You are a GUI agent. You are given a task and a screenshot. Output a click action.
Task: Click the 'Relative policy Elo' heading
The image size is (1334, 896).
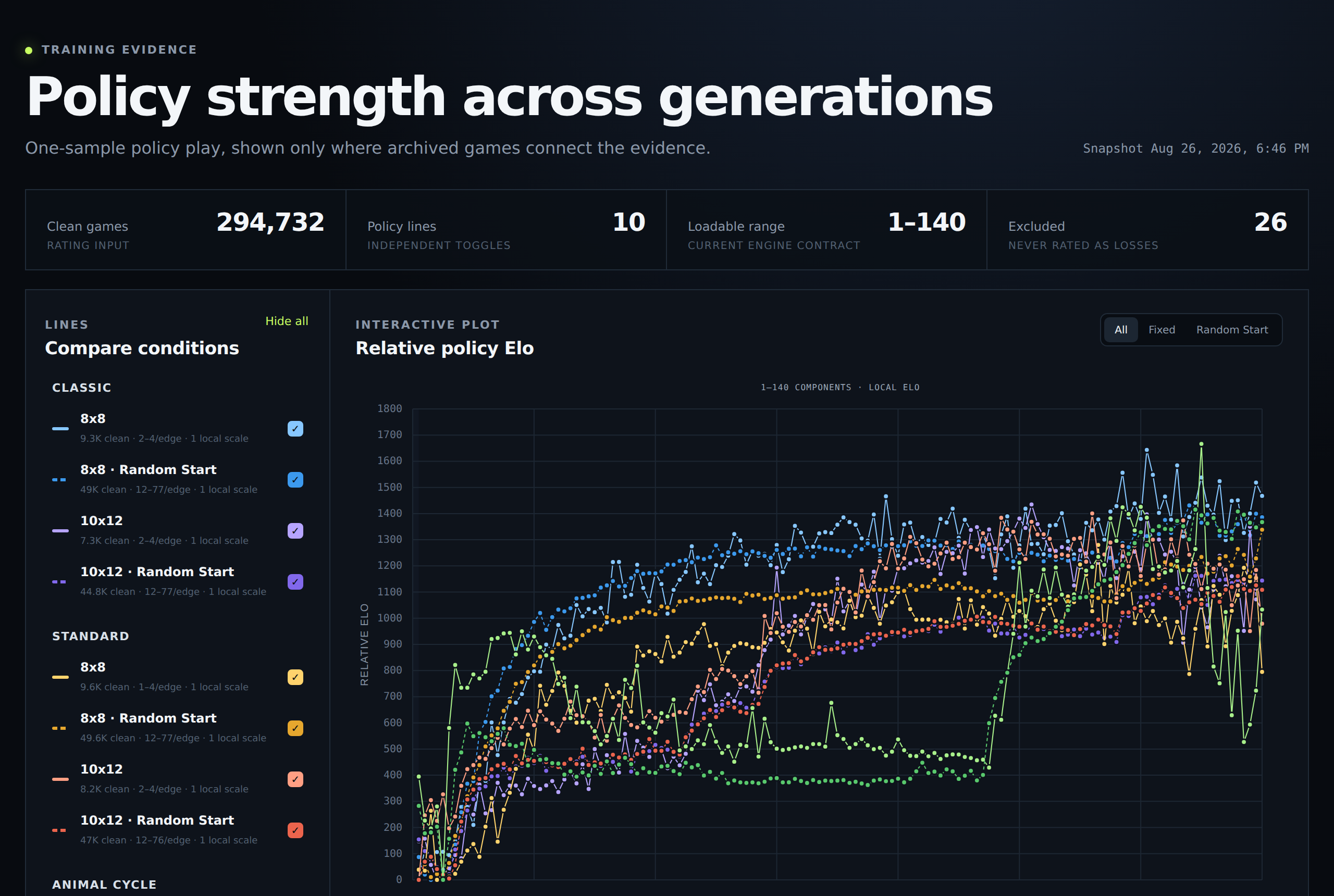[444, 348]
